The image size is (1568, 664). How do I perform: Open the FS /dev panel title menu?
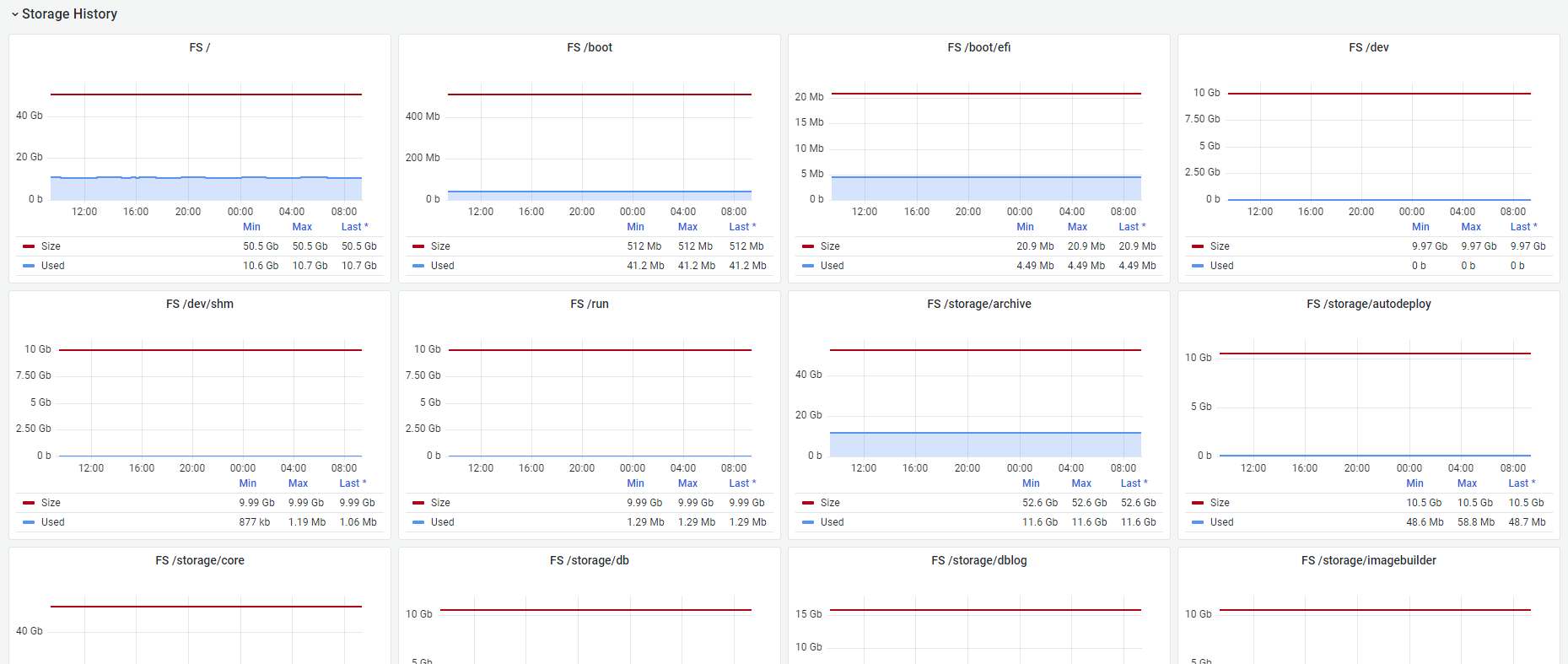point(1369,47)
